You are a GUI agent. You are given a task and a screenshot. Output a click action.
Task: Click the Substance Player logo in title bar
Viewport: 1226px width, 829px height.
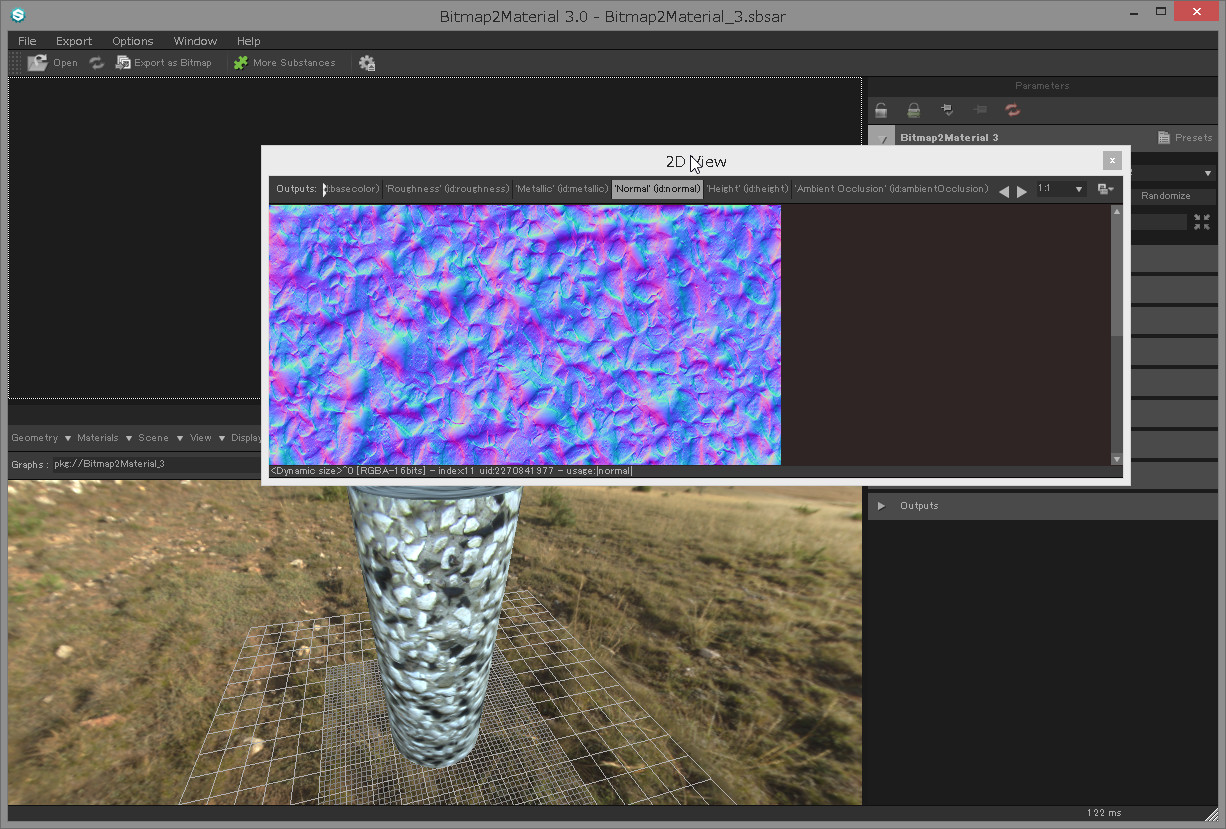[18, 15]
